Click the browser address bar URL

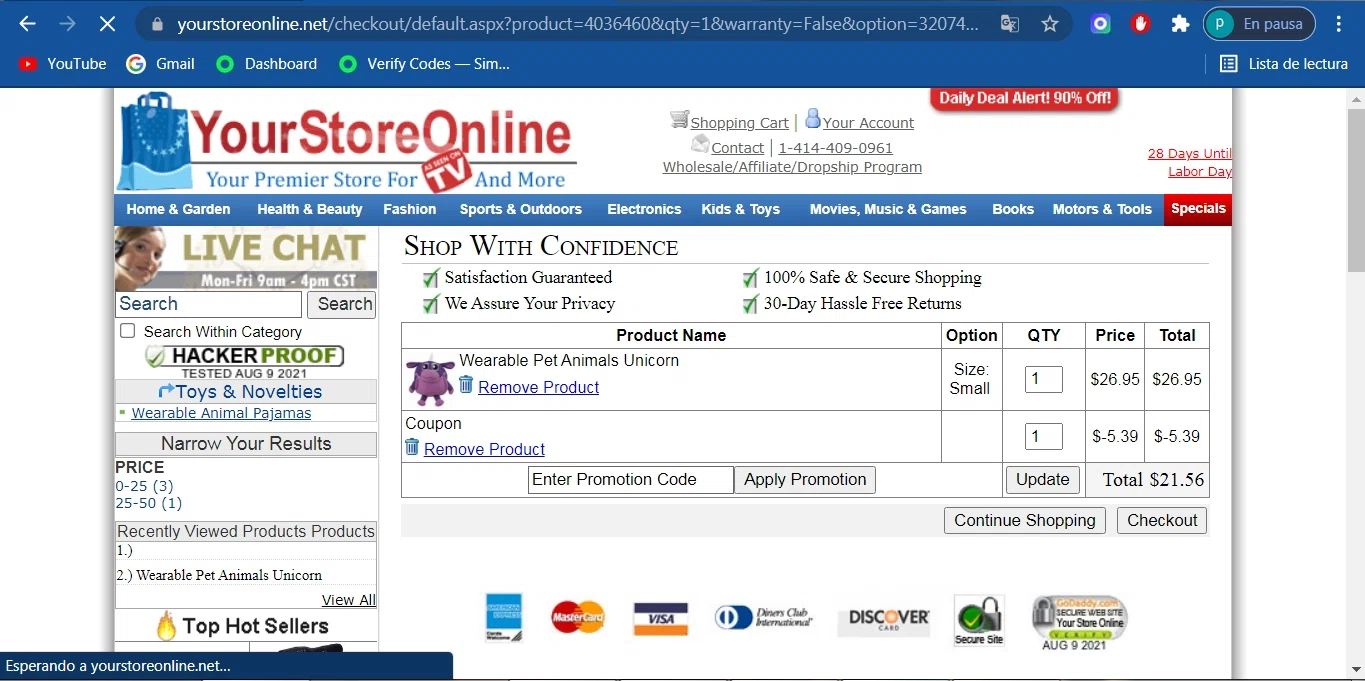578,24
